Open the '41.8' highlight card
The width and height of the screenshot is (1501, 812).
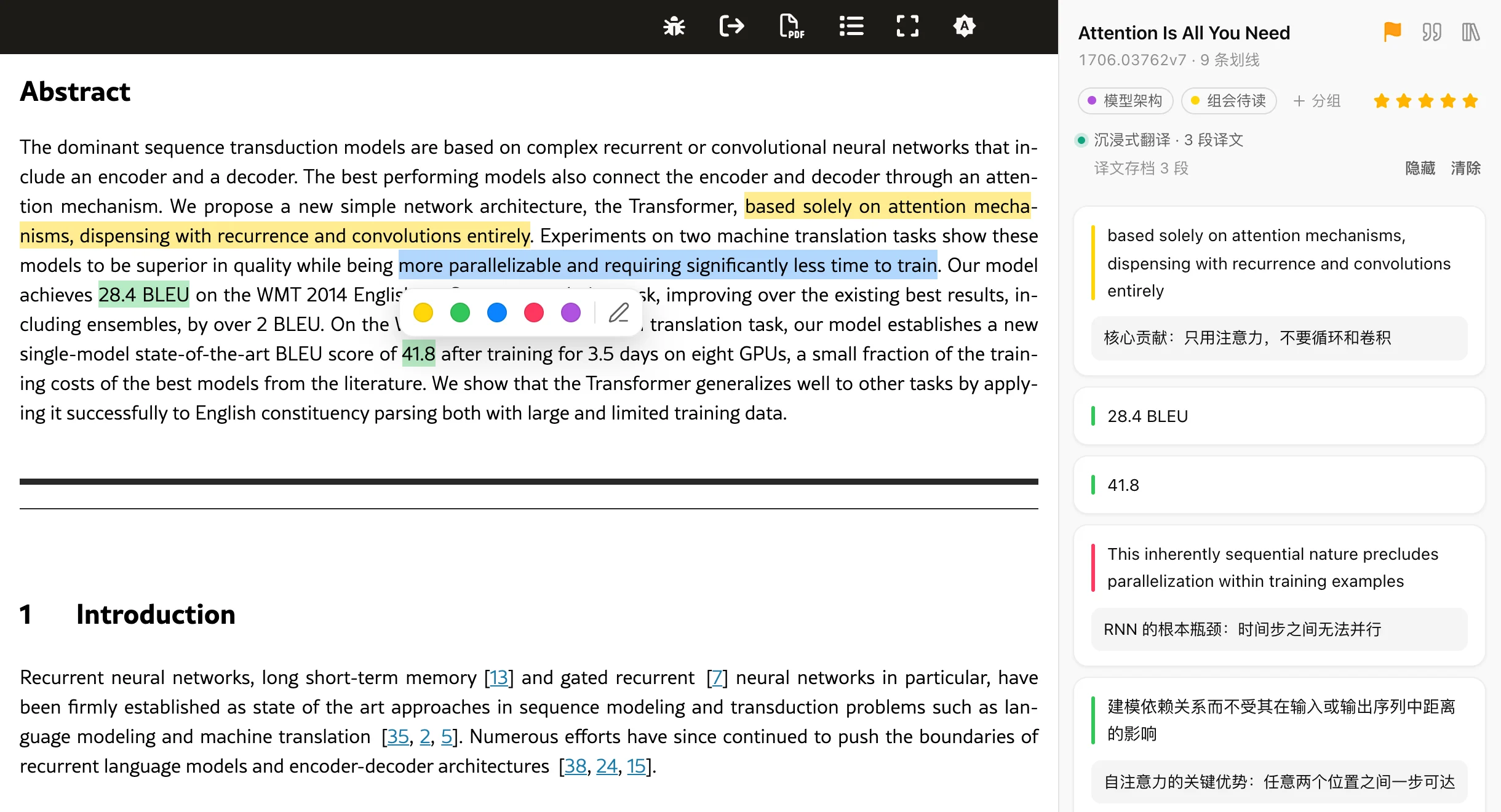pyautogui.click(x=1280, y=485)
